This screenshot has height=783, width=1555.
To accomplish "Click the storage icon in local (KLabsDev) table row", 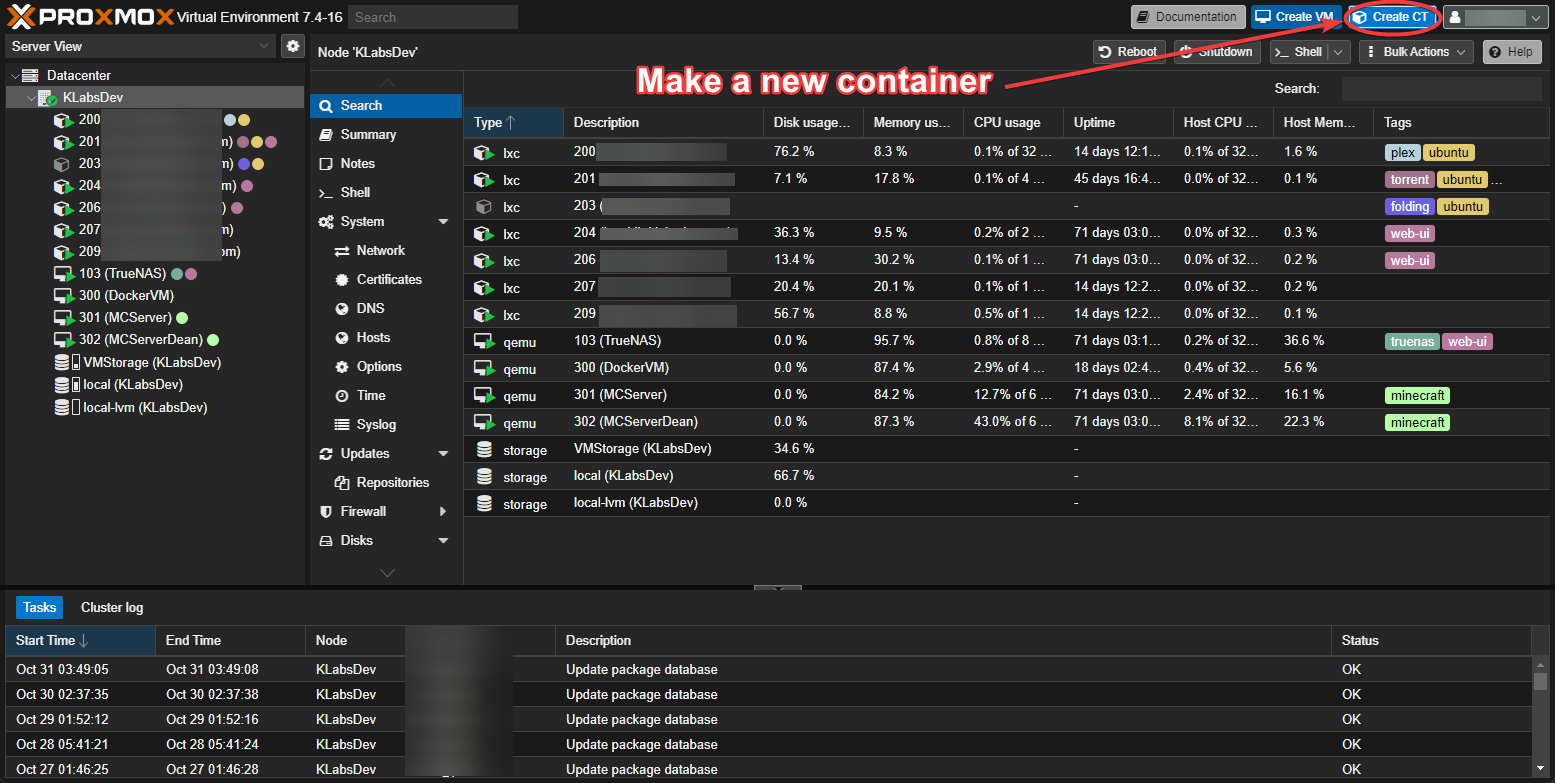I will point(484,476).
